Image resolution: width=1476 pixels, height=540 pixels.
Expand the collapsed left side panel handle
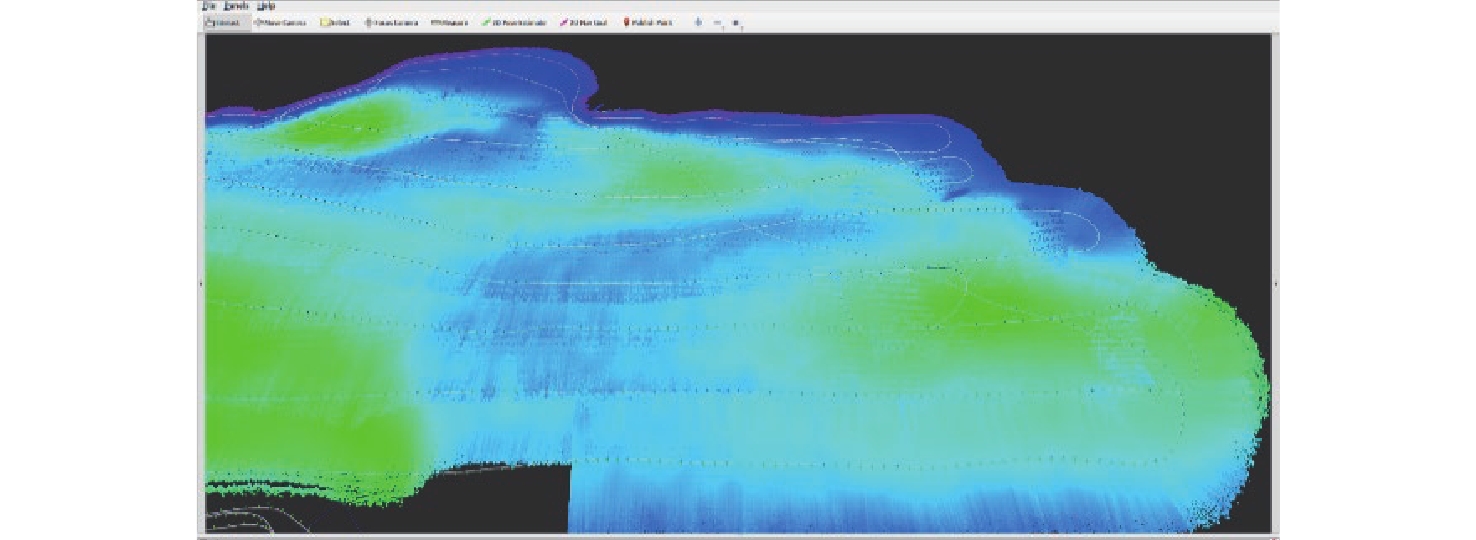[201, 284]
